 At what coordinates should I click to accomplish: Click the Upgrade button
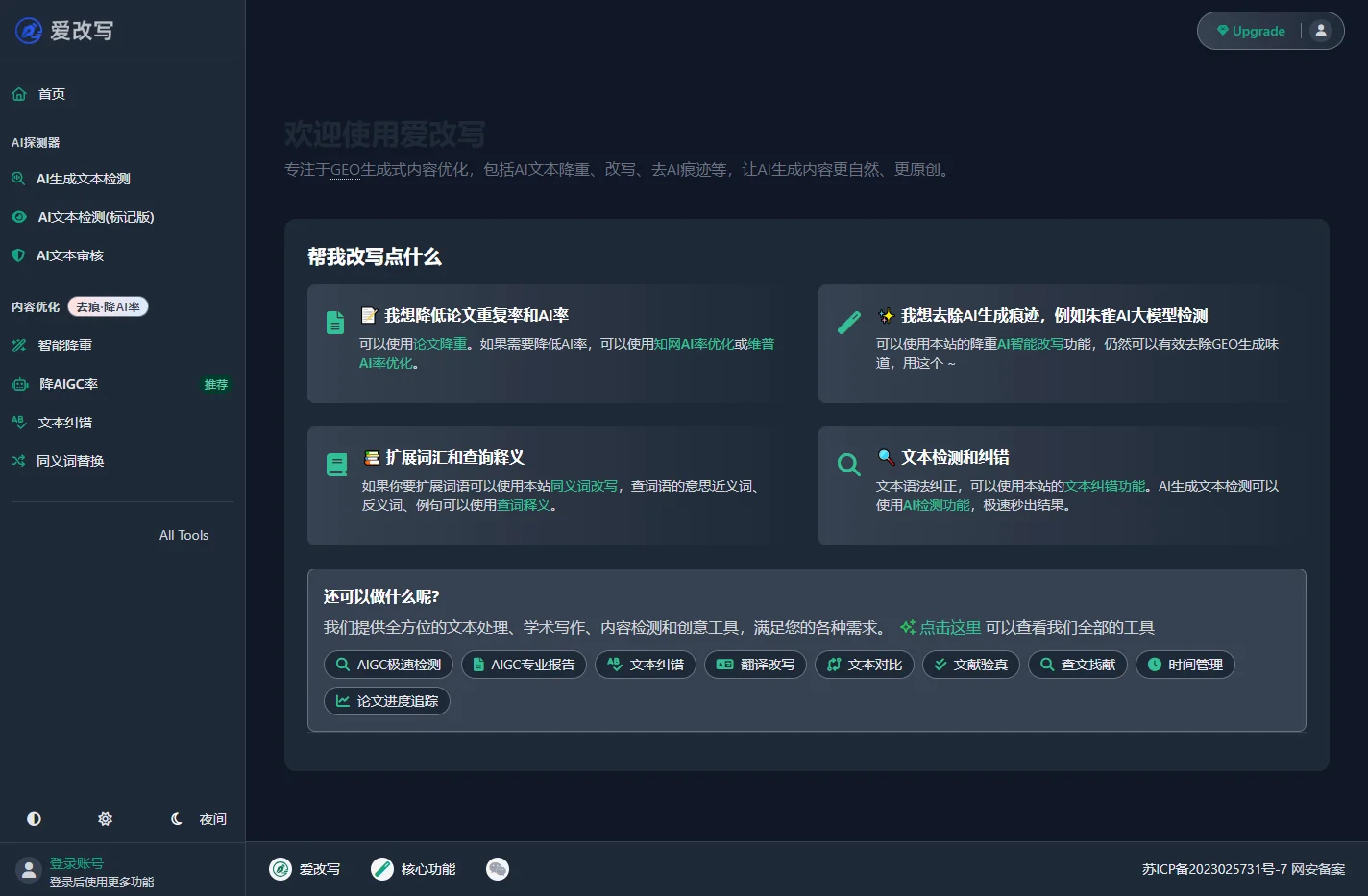(1251, 31)
